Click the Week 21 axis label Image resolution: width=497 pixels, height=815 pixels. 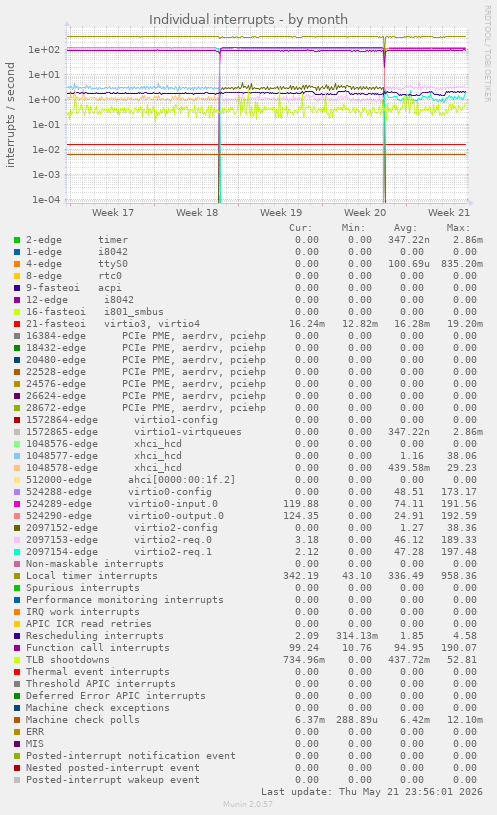(449, 213)
